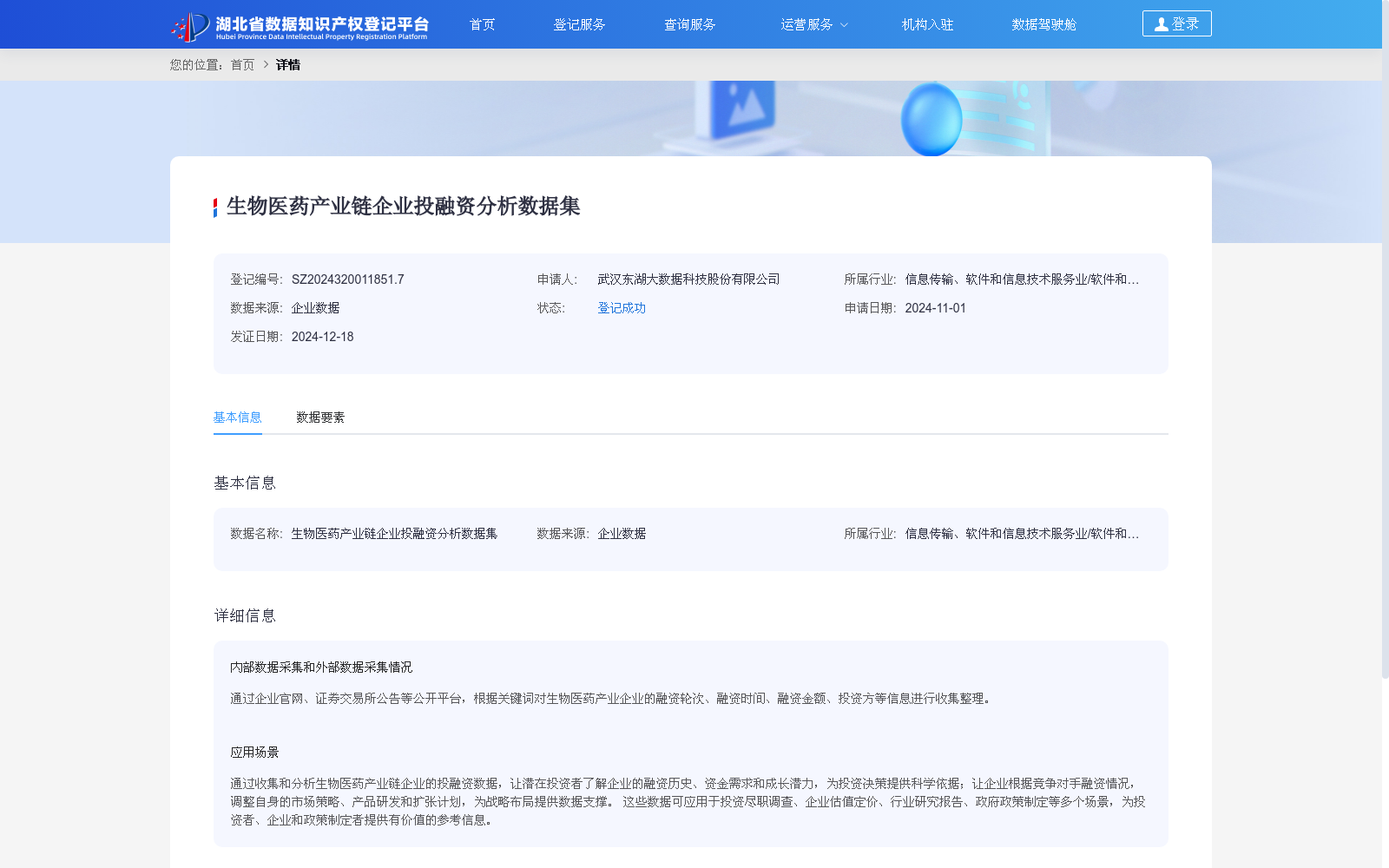
Task: Click registration number SZ2024320011851.7
Action: tap(347, 279)
